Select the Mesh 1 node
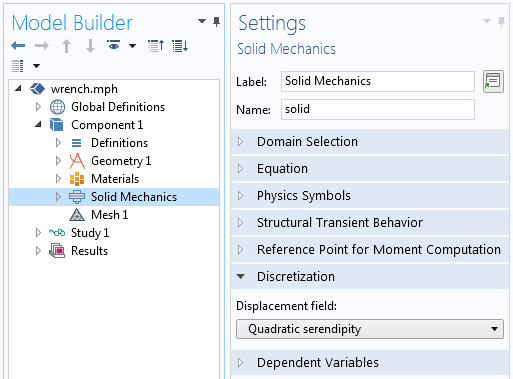513x379 pixels. 109,215
